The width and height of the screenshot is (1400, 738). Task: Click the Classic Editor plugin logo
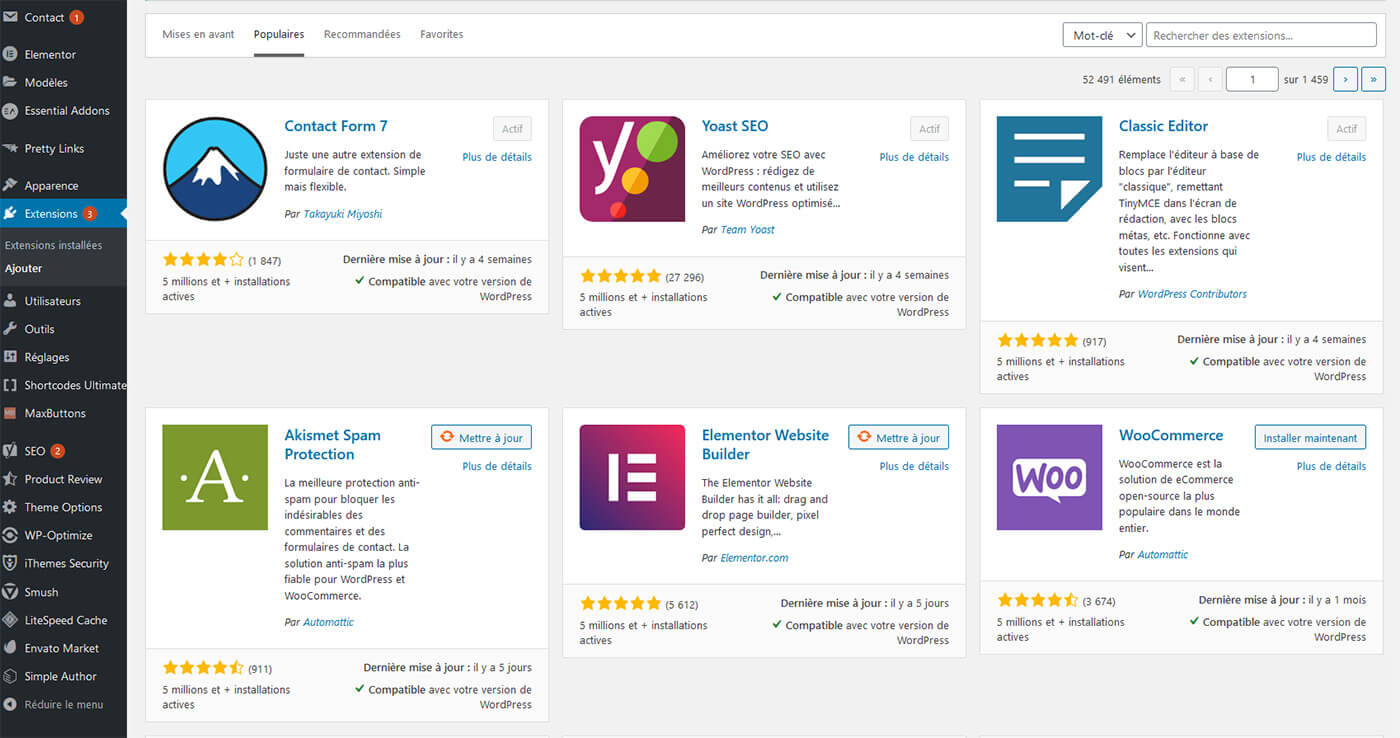click(1049, 168)
